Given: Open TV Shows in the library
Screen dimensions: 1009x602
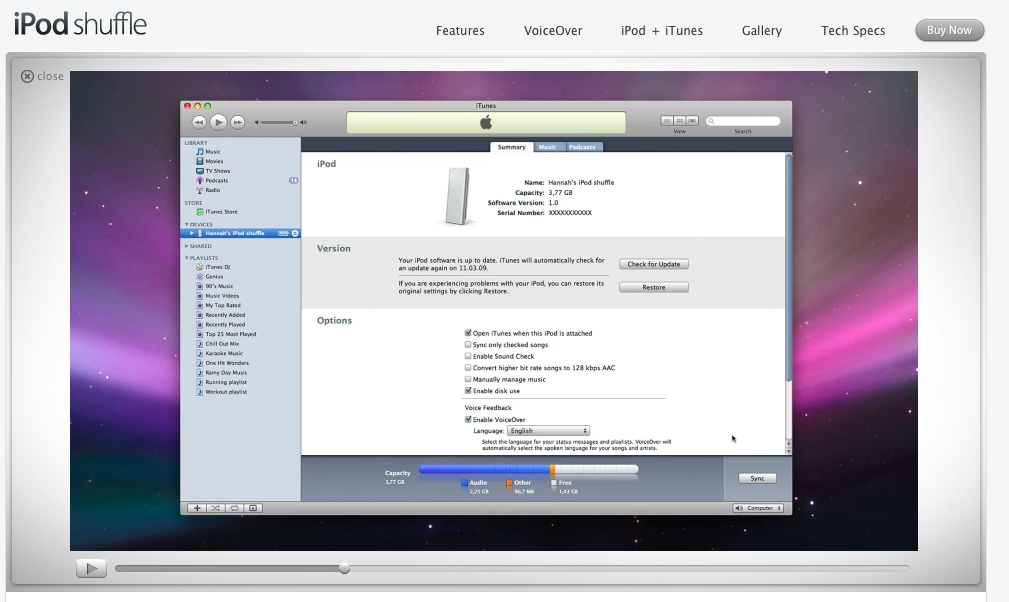Looking at the screenshot, I should click(x=217, y=171).
